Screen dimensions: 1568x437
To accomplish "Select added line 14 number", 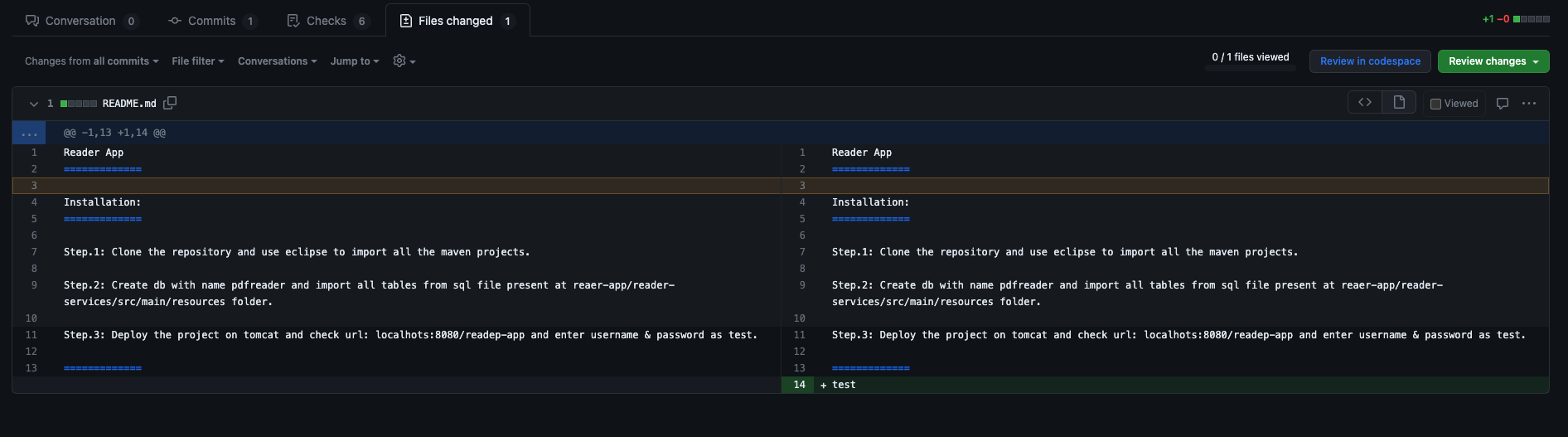I will [x=799, y=385].
